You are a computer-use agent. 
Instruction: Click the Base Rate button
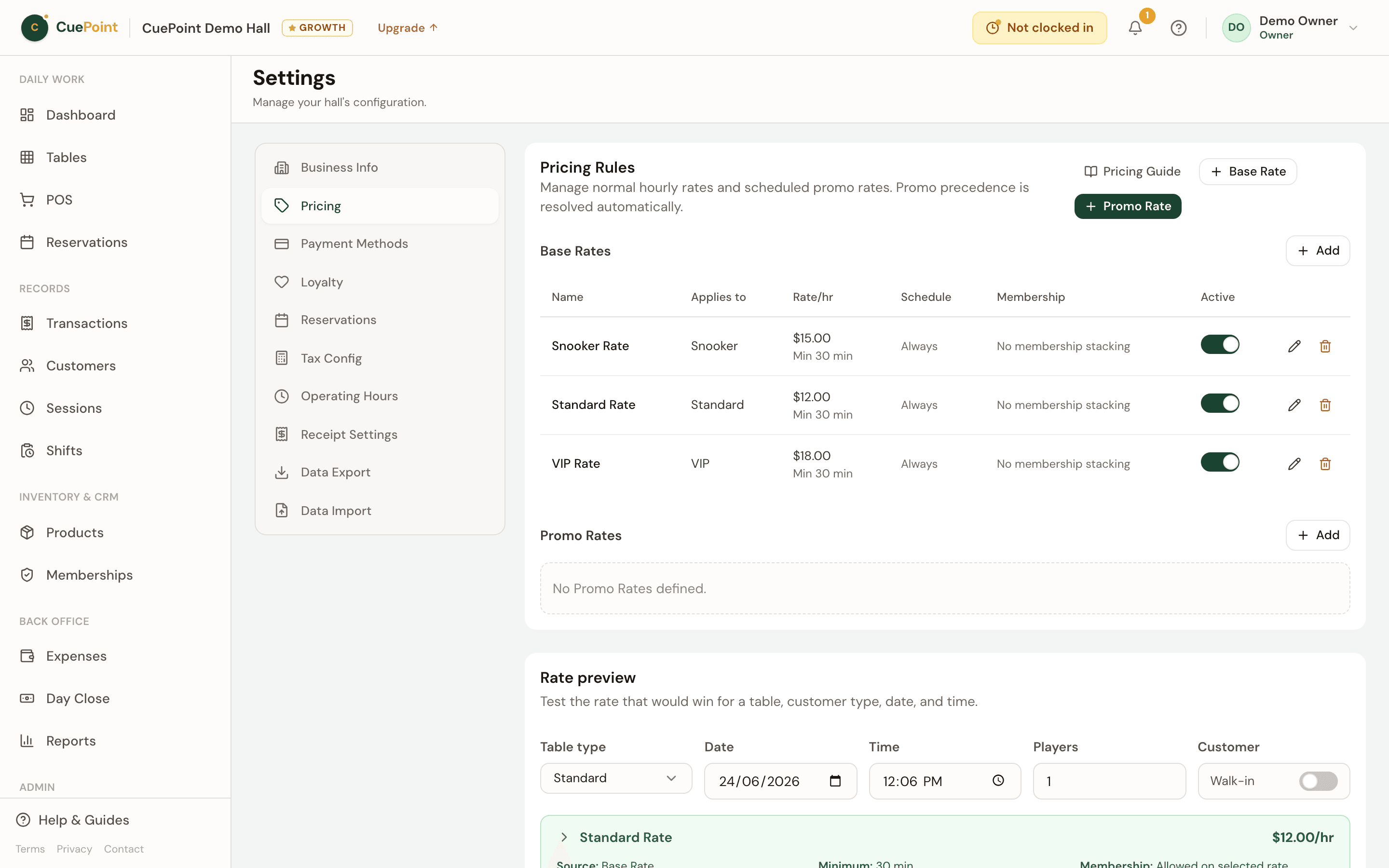[x=1248, y=172]
